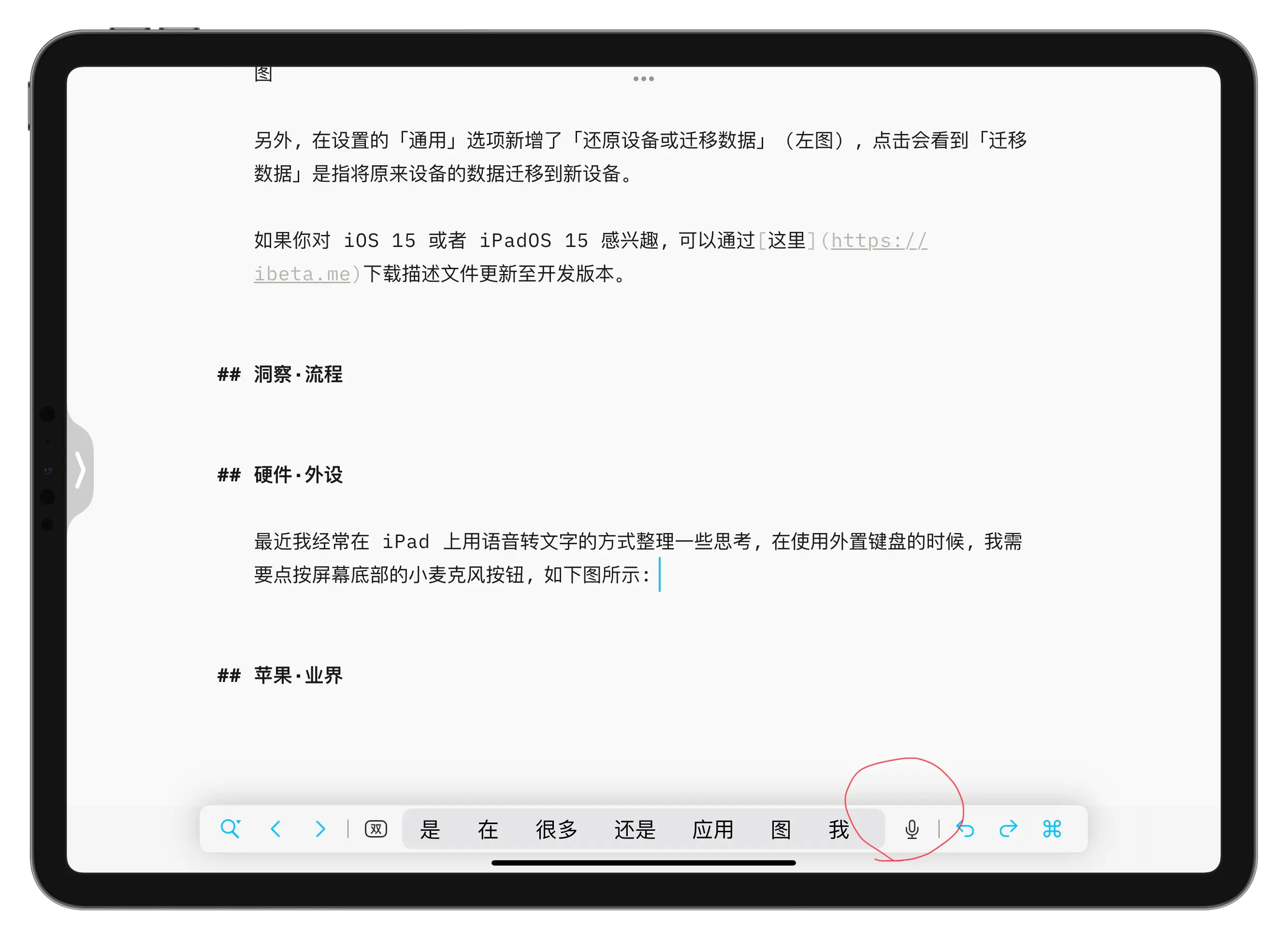The image size is (1288, 940).
Task: Undo the last edit
Action: tap(966, 829)
